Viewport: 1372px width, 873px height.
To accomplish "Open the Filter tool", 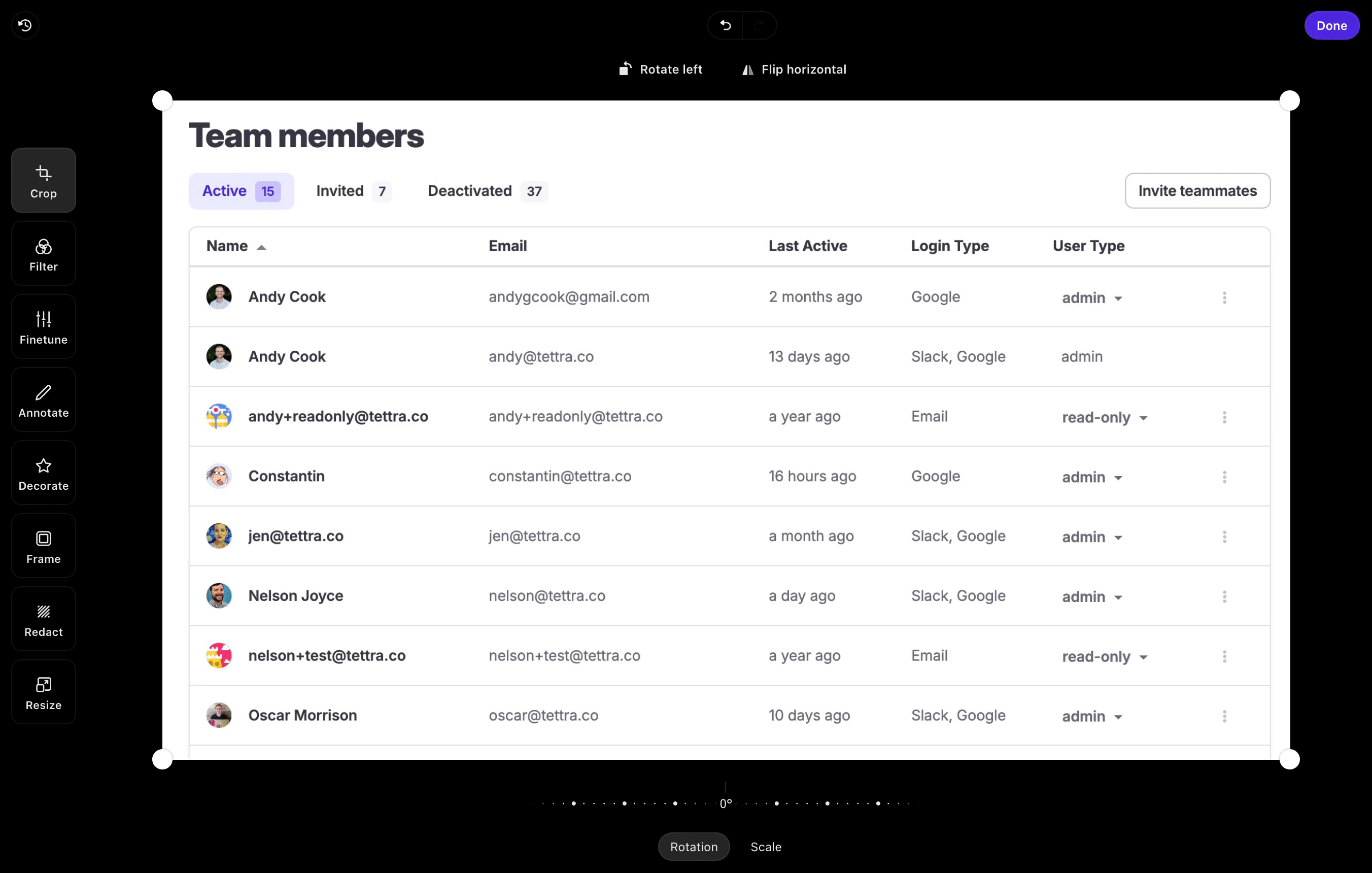I will click(43, 254).
